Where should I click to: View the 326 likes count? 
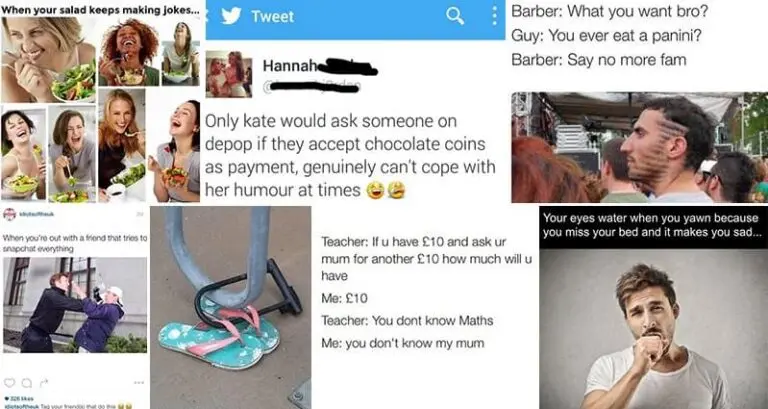tap(17, 399)
